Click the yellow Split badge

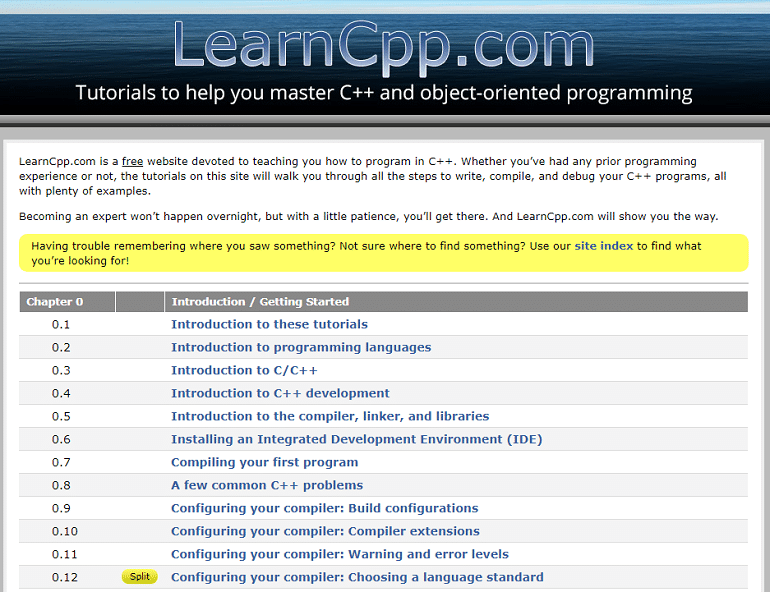139,576
